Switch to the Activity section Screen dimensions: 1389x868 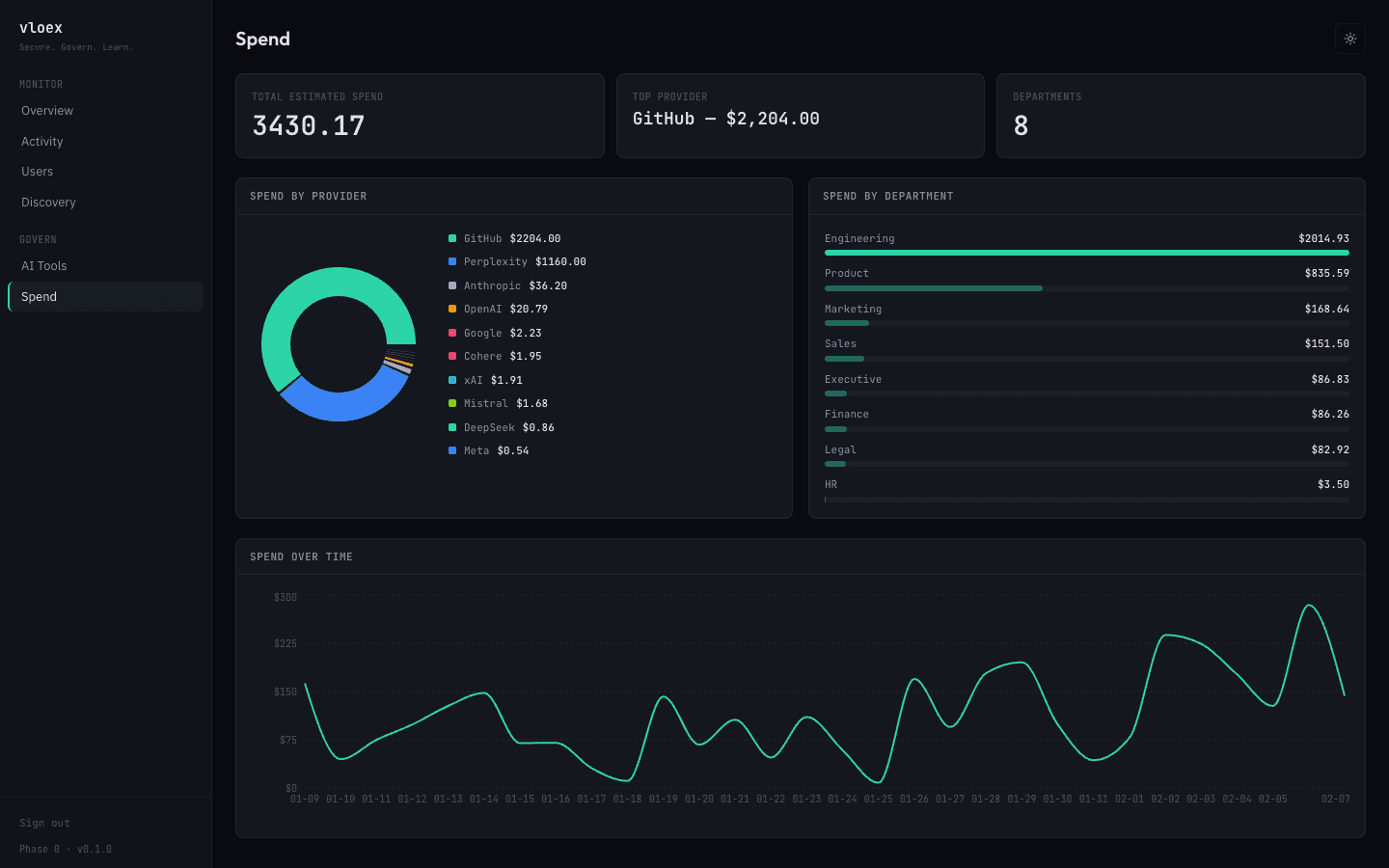click(41, 141)
